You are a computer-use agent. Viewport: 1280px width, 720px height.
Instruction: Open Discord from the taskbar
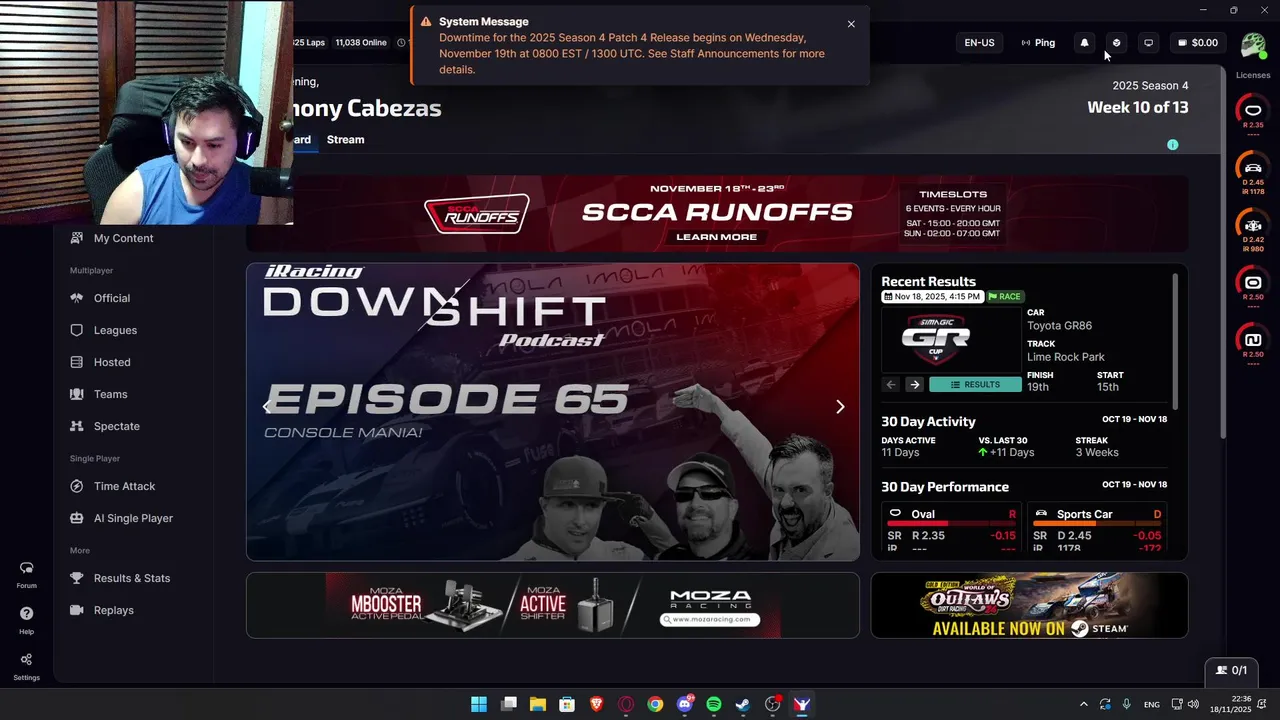[685, 704]
